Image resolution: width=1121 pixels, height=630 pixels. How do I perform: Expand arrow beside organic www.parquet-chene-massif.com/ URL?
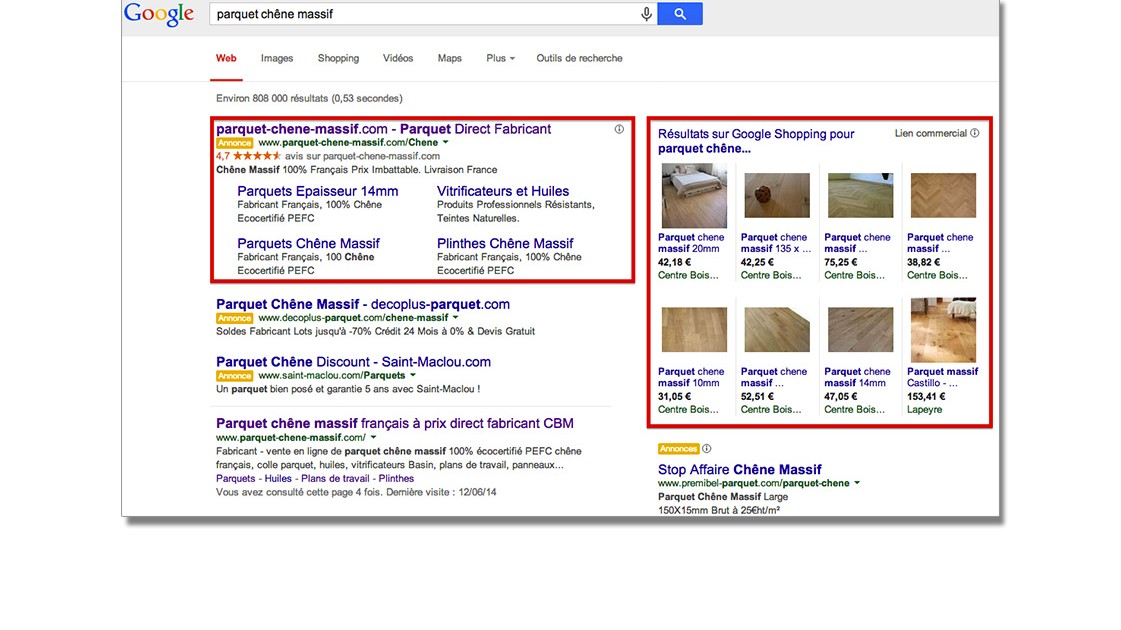coord(373,437)
